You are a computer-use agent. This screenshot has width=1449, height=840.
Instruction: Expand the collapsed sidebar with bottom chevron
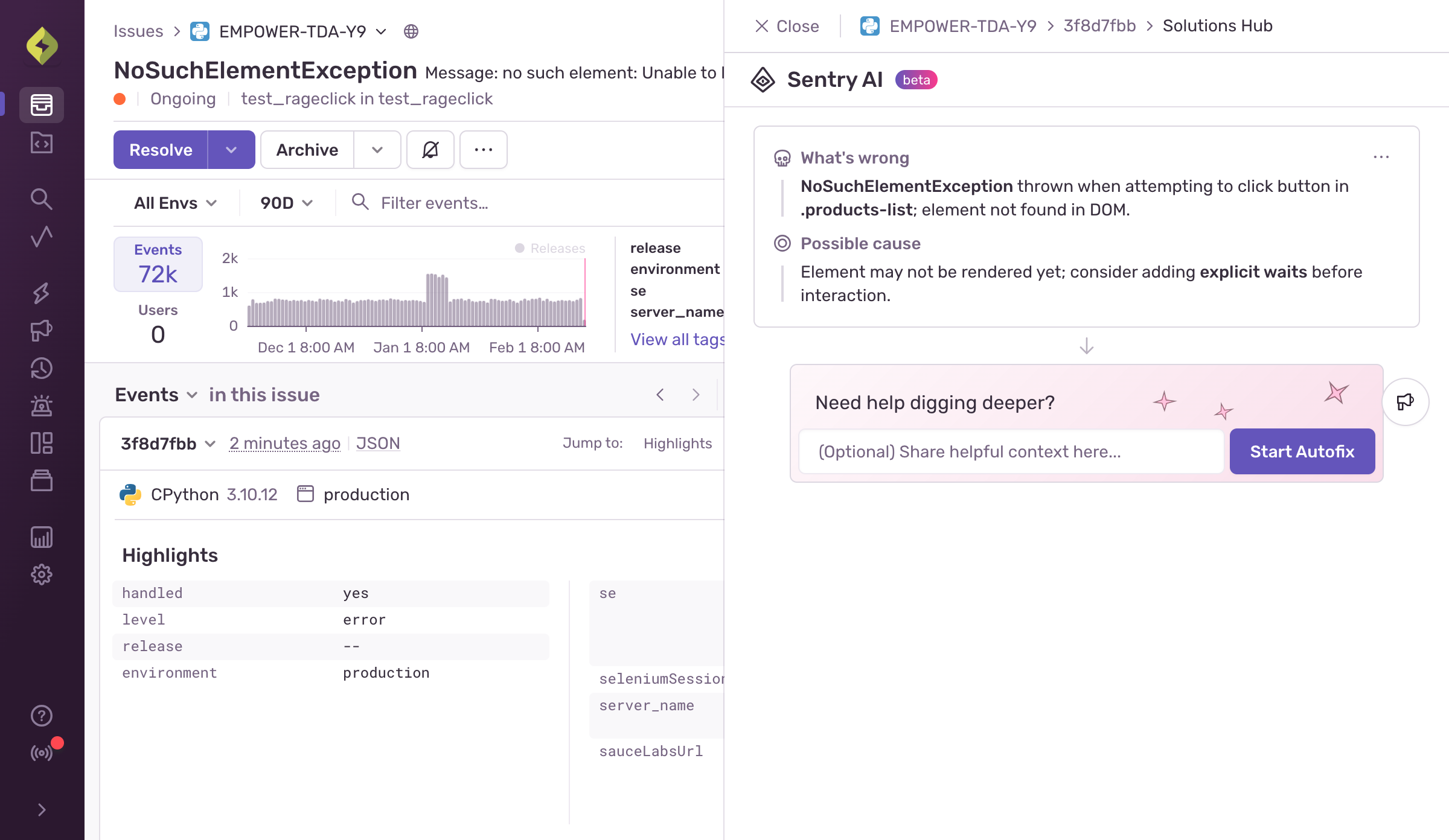[41, 810]
